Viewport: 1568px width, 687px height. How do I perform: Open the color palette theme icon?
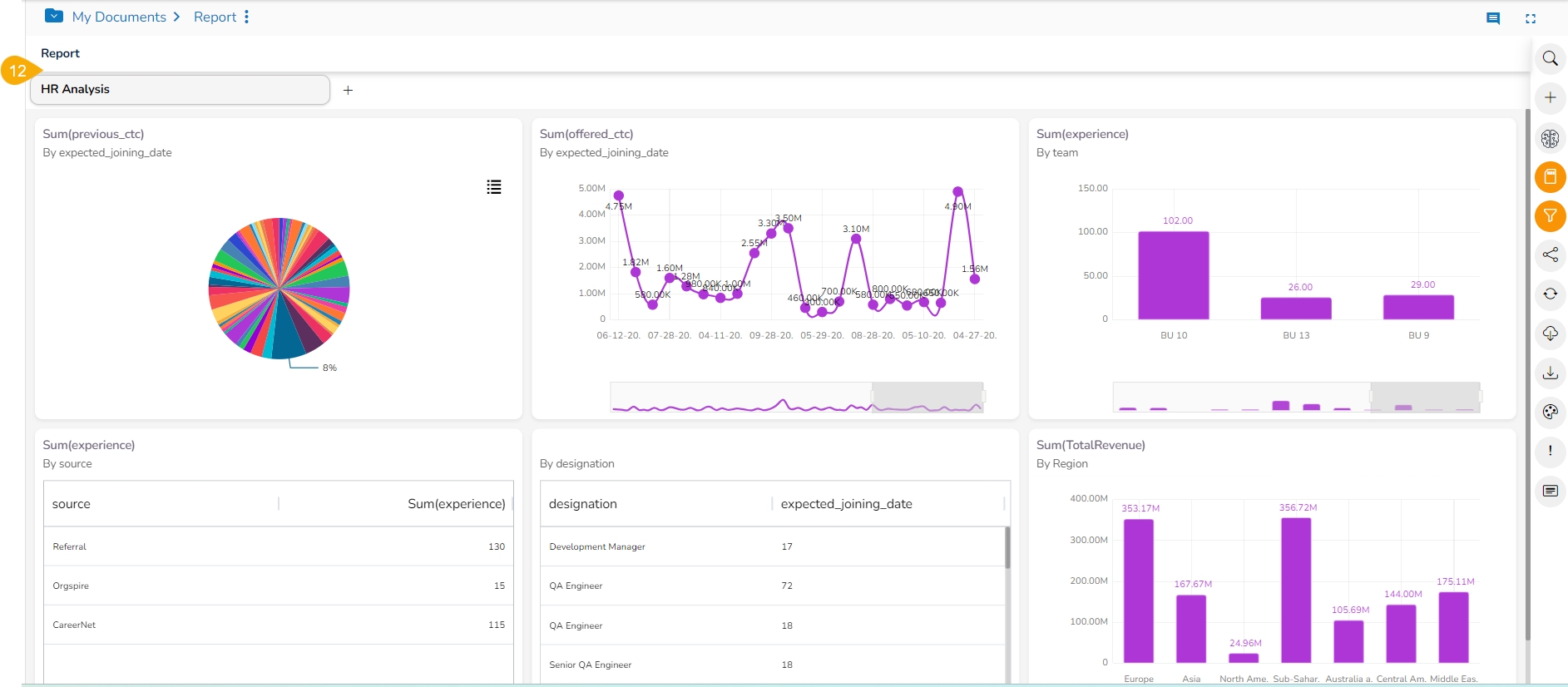click(1550, 412)
